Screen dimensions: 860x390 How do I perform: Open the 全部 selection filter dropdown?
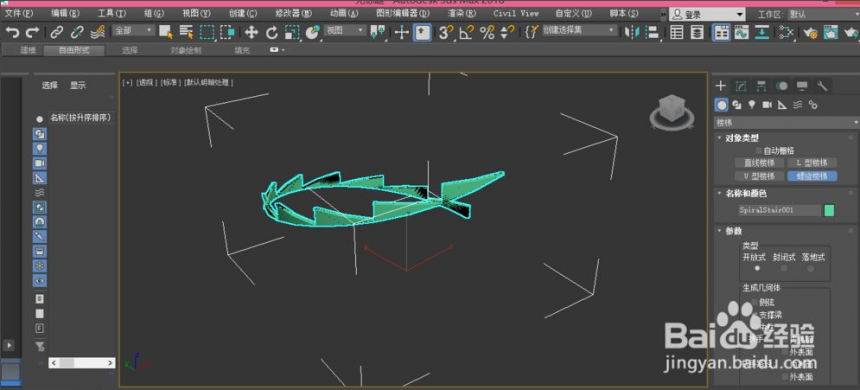pyautogui.click(x=133, y=31)
